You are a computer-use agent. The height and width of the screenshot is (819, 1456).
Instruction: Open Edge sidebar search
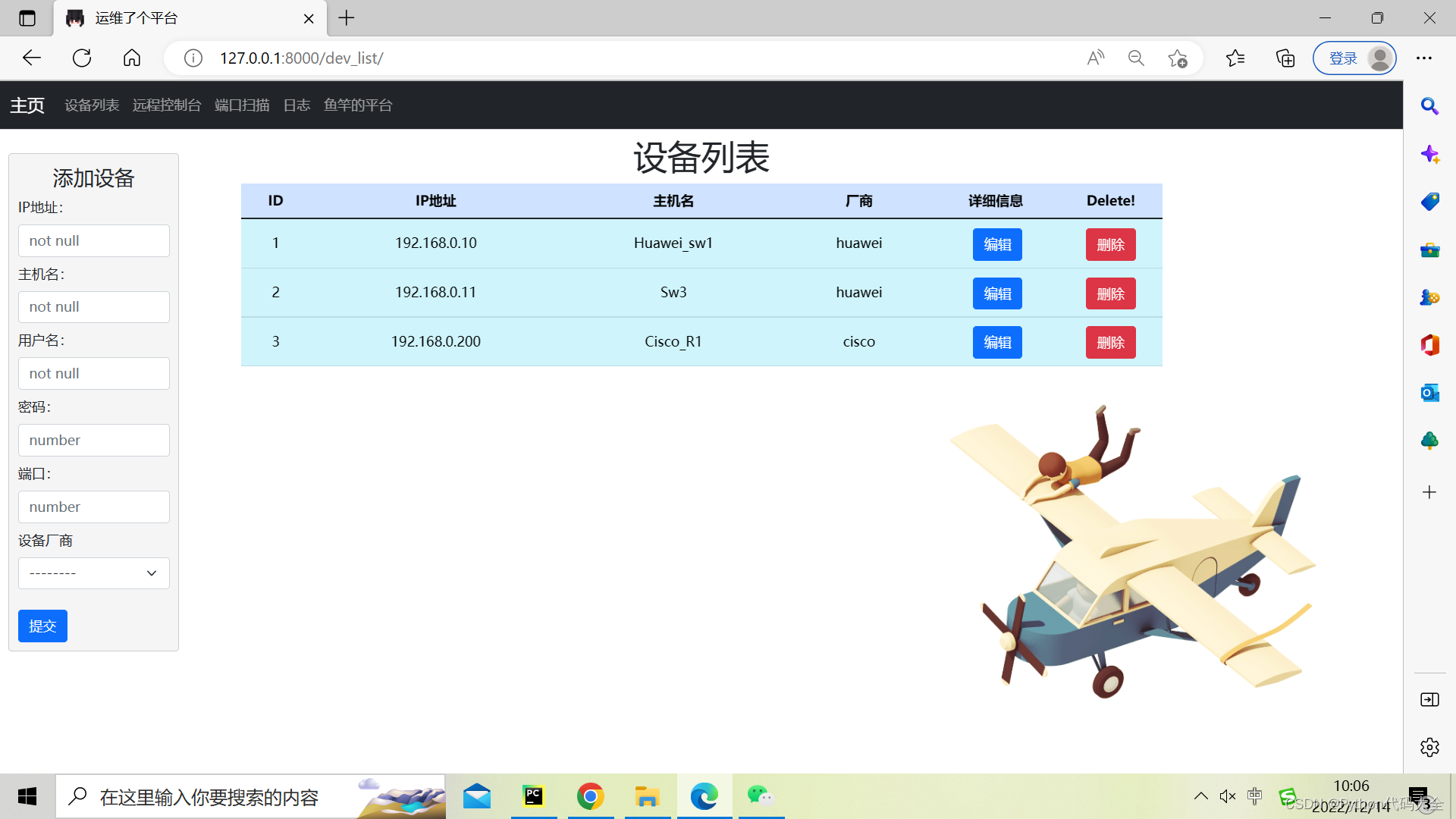coord(1429,106)
